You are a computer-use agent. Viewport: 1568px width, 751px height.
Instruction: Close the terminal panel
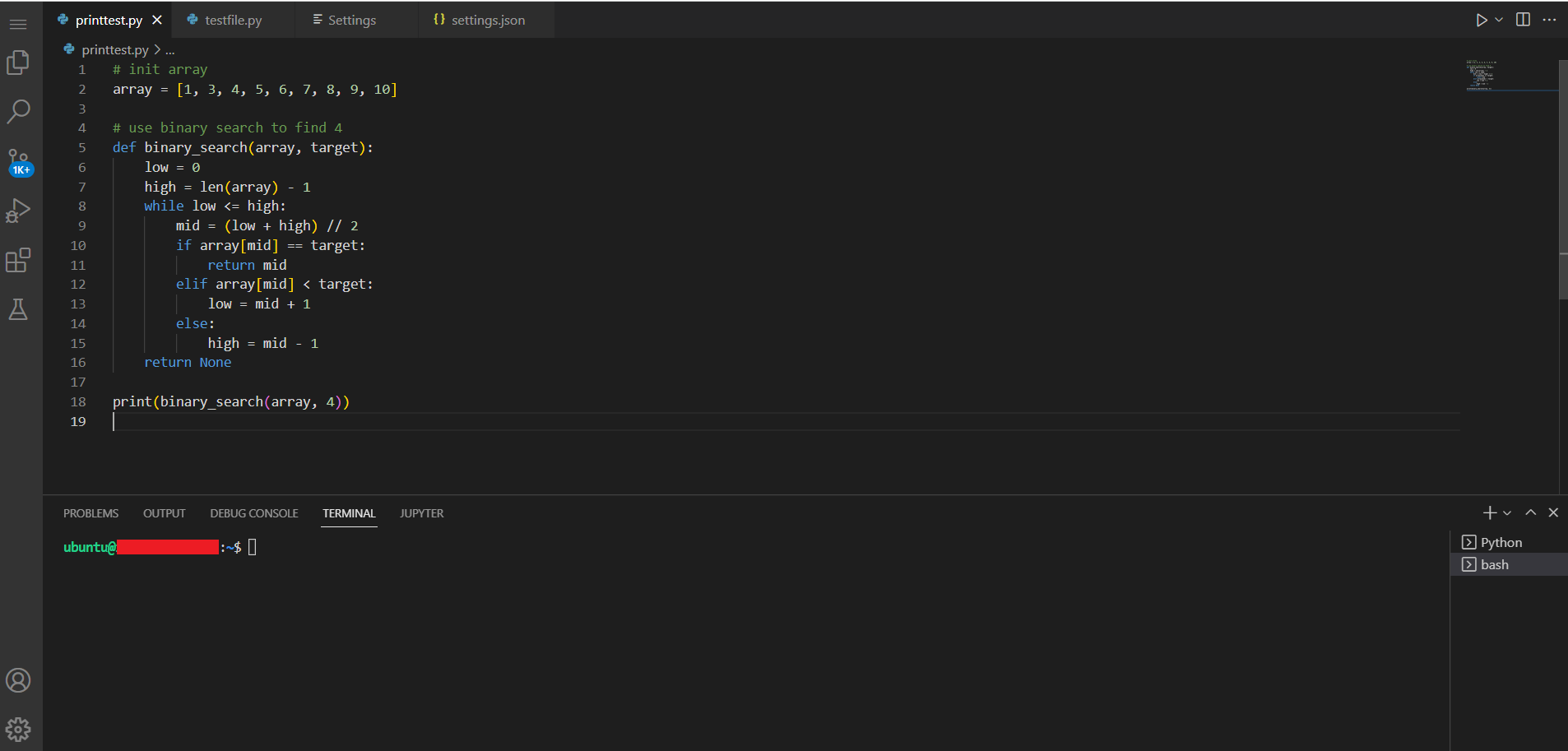(1553, 512)
